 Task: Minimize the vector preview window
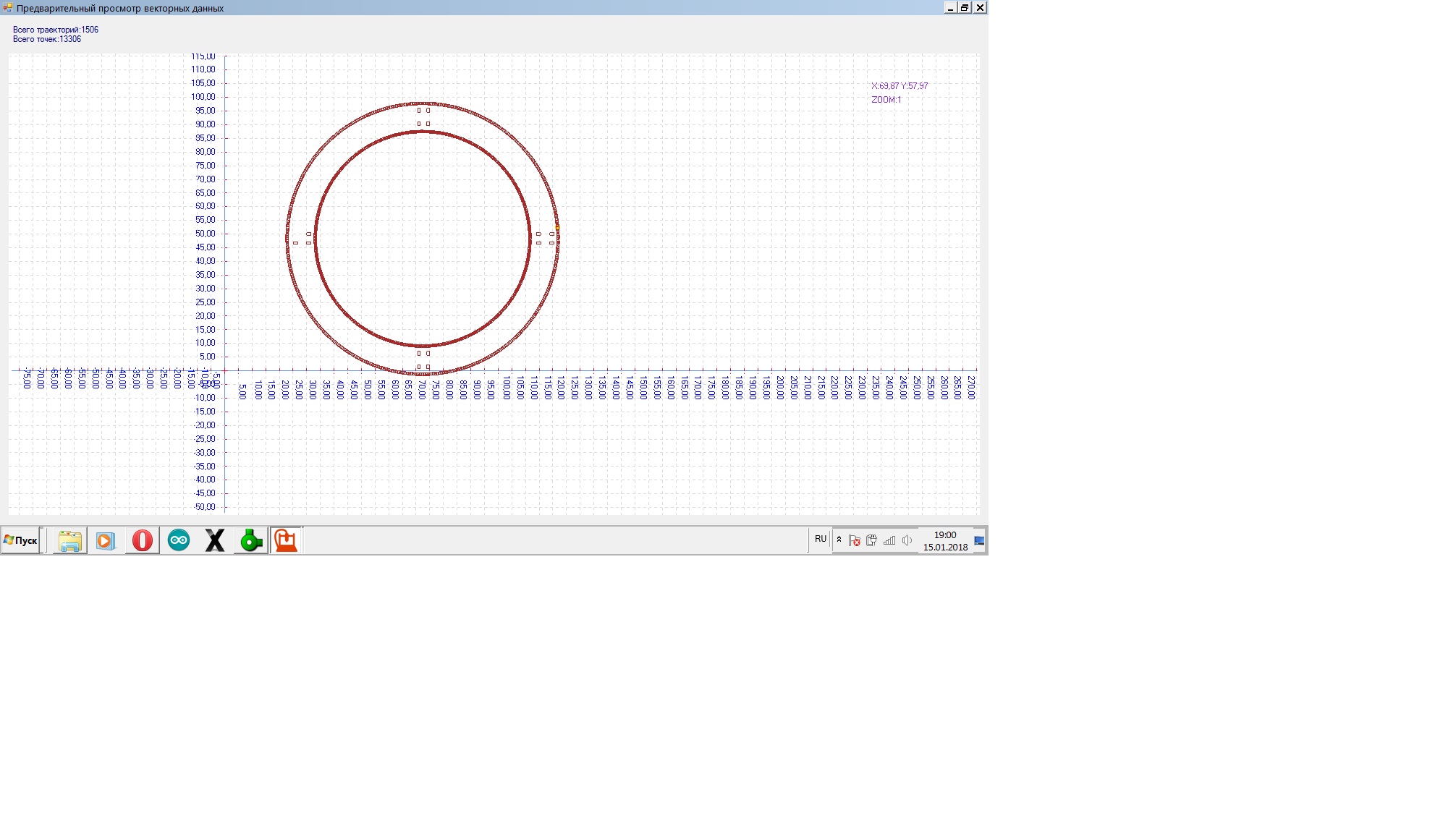tap(950, 8)
